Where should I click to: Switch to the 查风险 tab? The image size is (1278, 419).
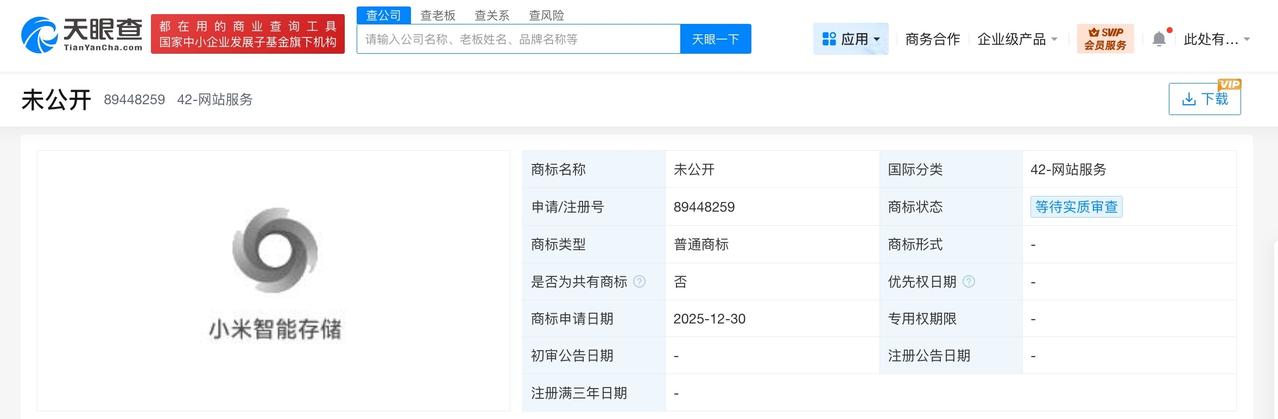coord(546,15)
